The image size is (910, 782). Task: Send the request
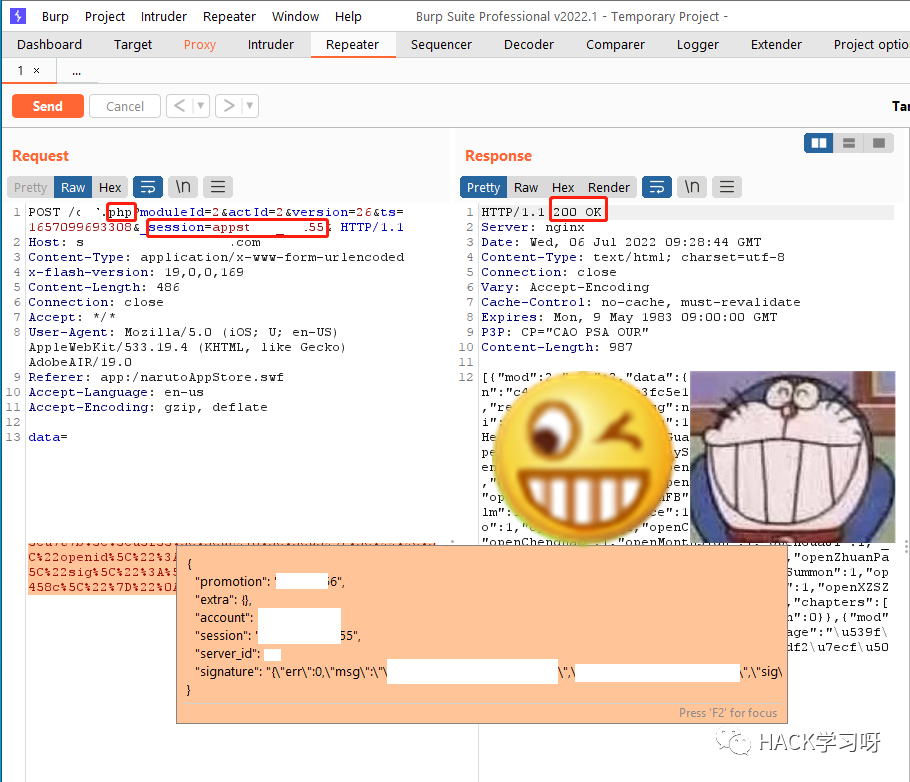pyautogui.click(x=48, y=106)
